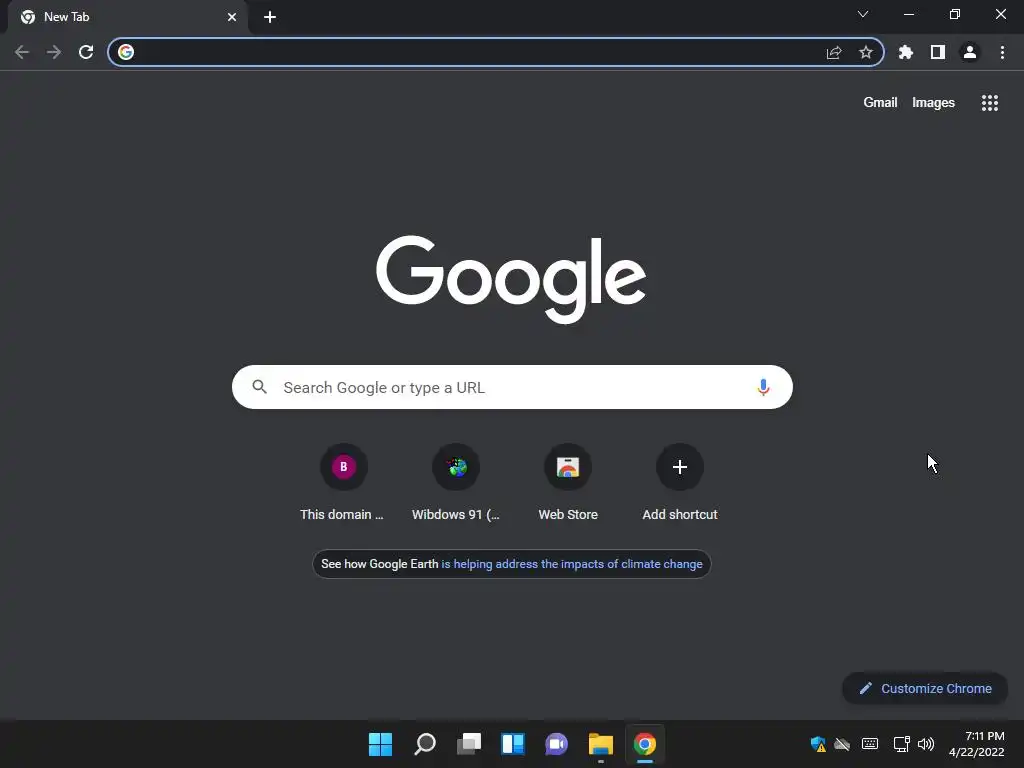Click the volume speaker tray icon
The height and width of the screenshot is (768, 1024).
point(925,744)
